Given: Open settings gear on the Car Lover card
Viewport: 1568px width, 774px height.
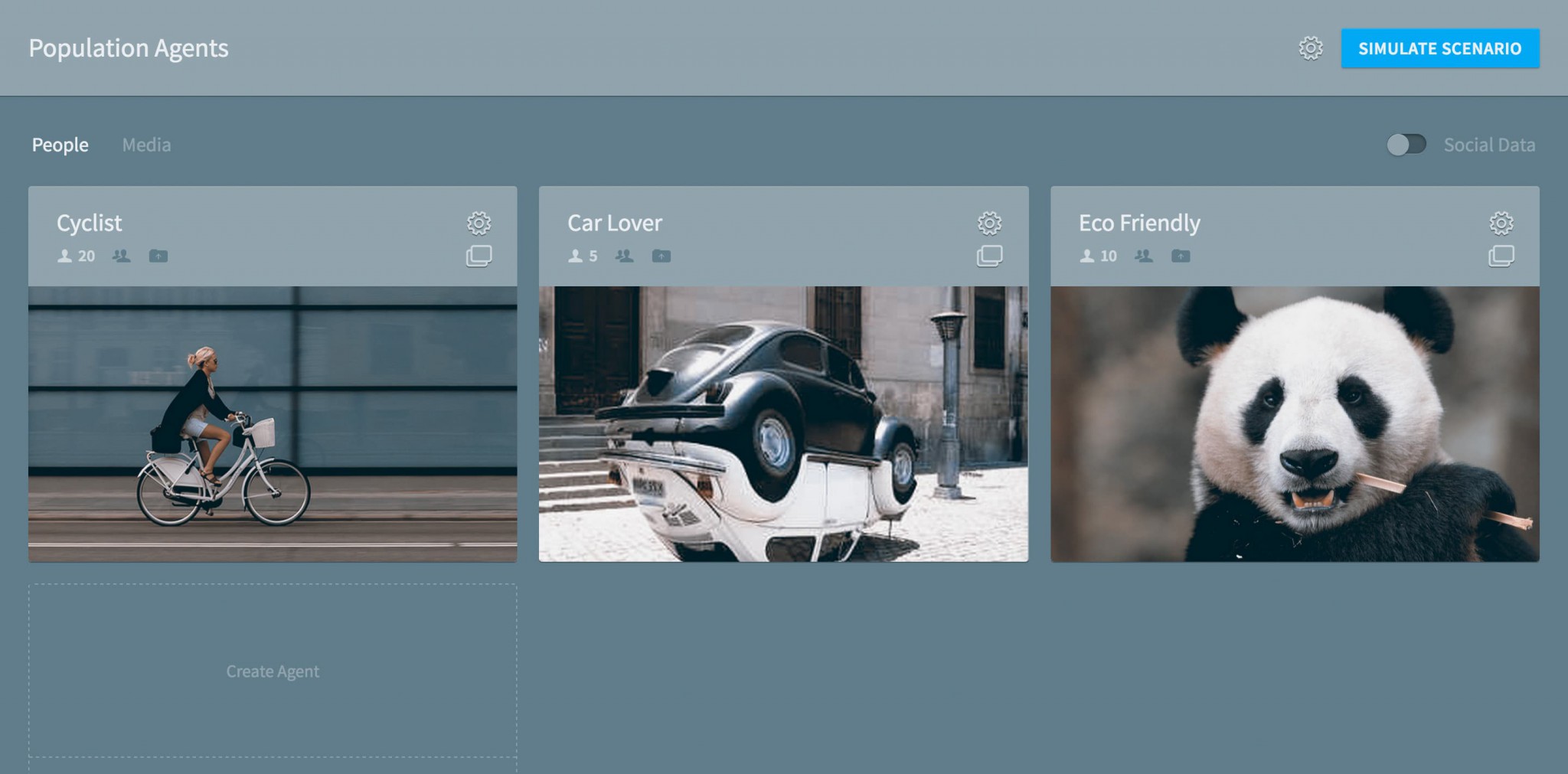Looking at the screenshot, I should coord(989,224).
